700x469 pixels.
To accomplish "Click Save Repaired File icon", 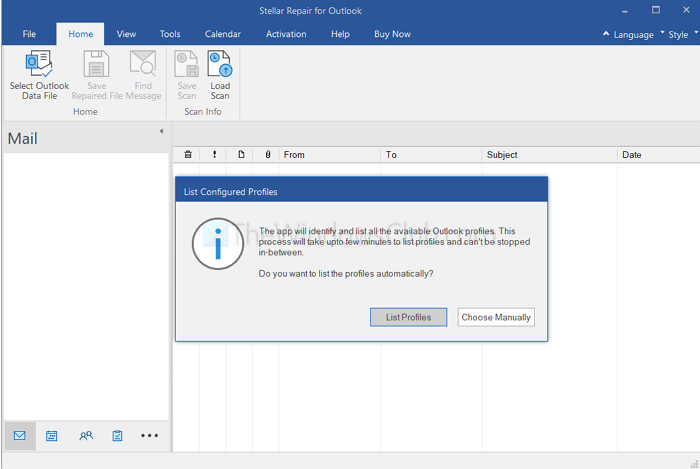I will 96,64.
